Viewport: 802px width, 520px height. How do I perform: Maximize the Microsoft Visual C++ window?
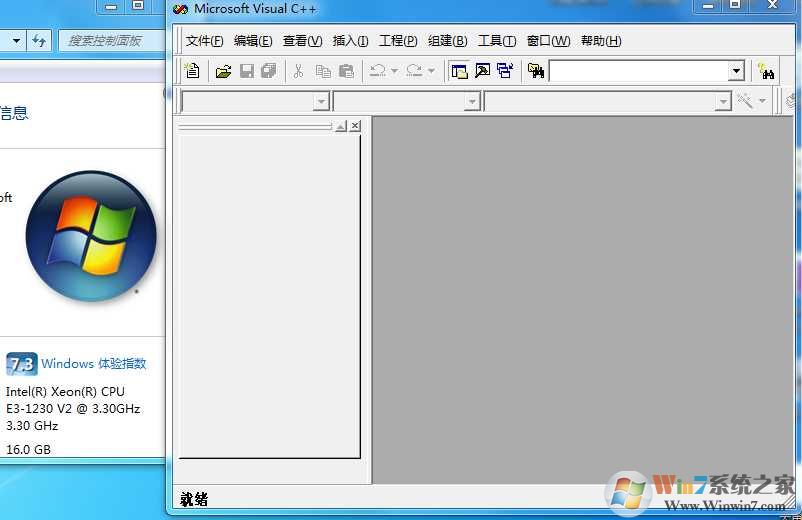(735, 5)
